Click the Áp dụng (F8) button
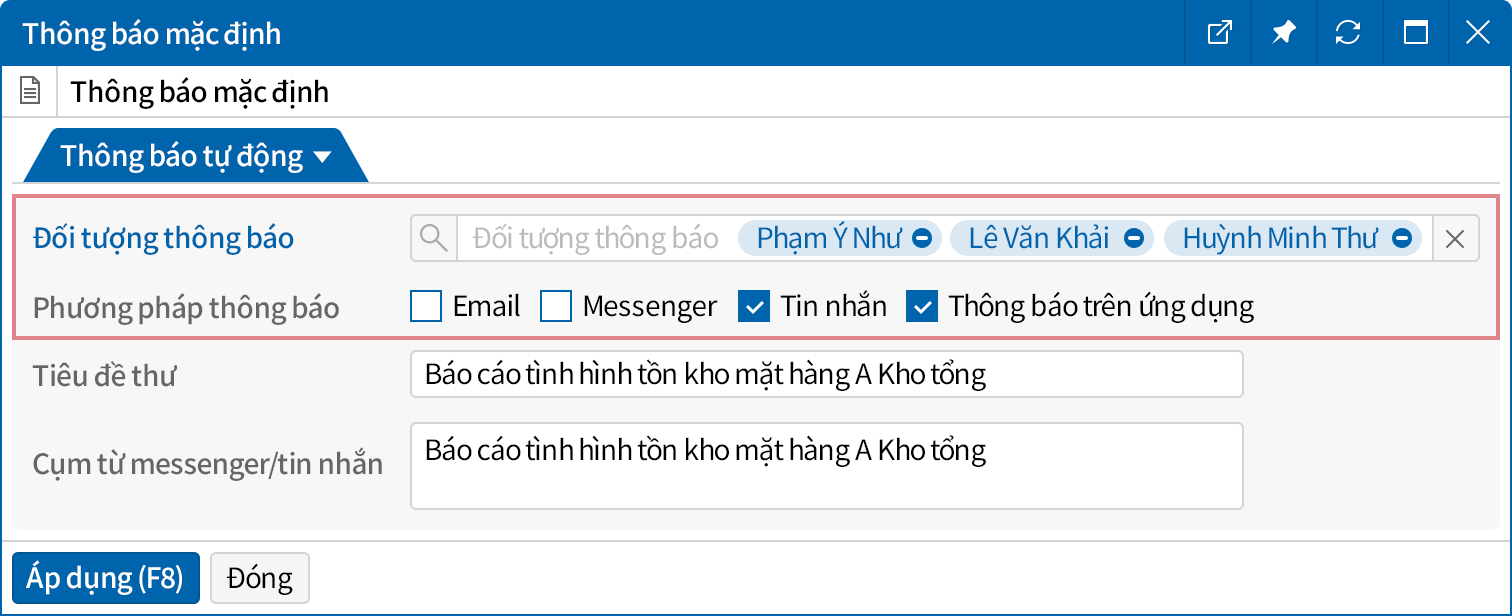 point(105,577)
